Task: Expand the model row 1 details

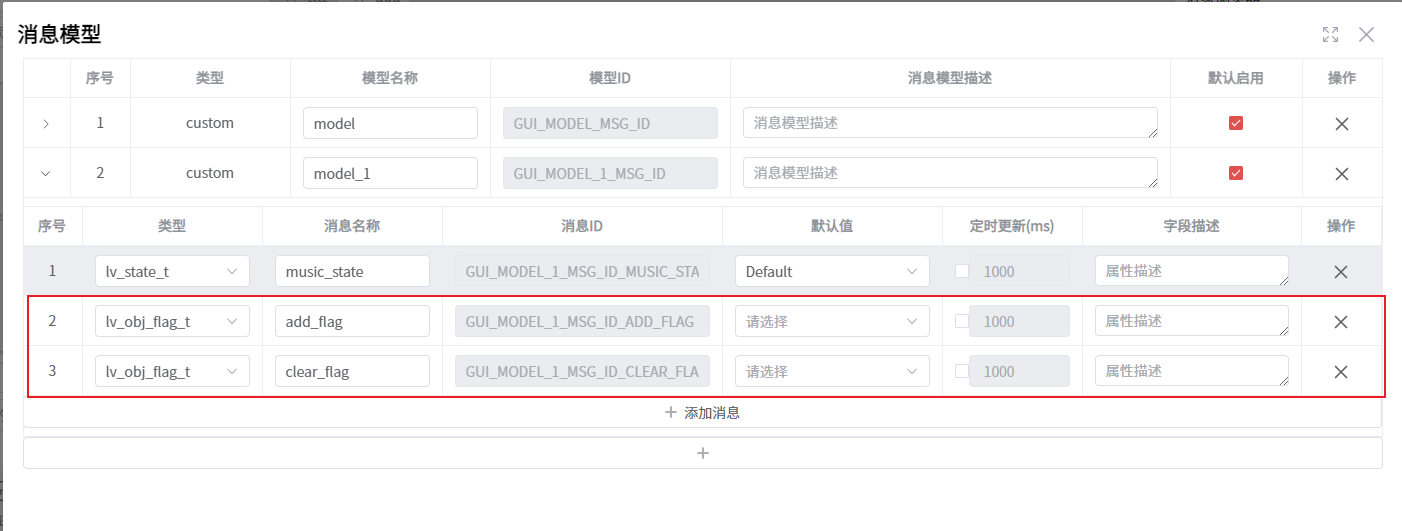Action: coord(46,124)
